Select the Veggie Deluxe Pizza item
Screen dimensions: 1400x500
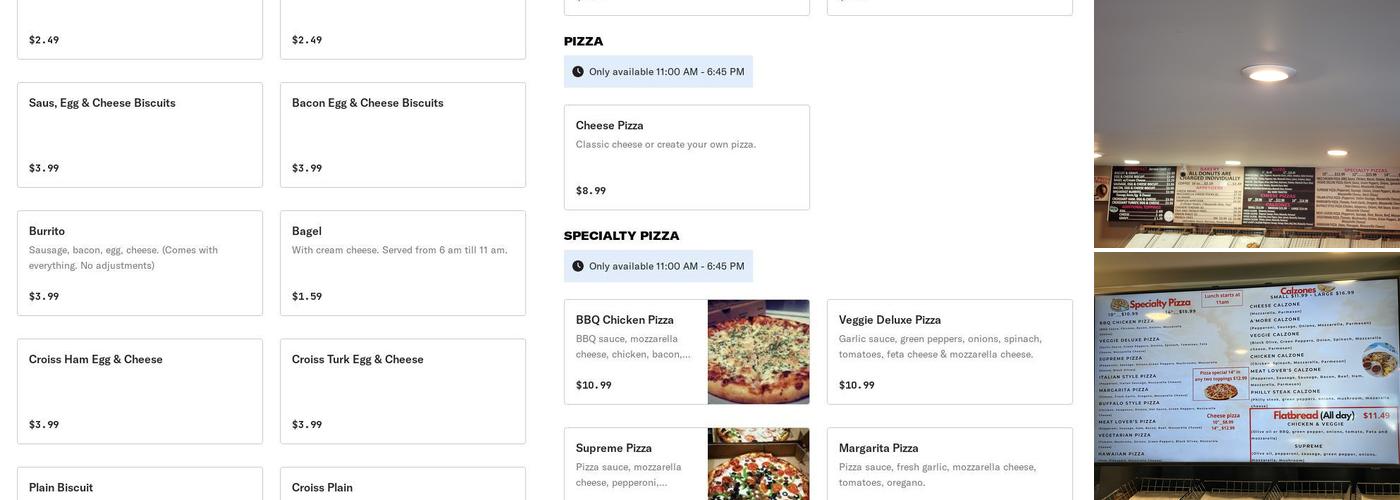[x=949, y=352]
